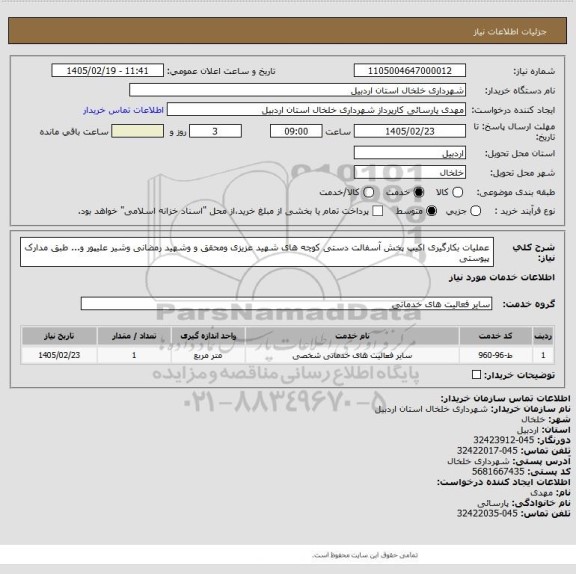Click the تاریخ نیاز column header
576x574 pixels.
(59, 336)
